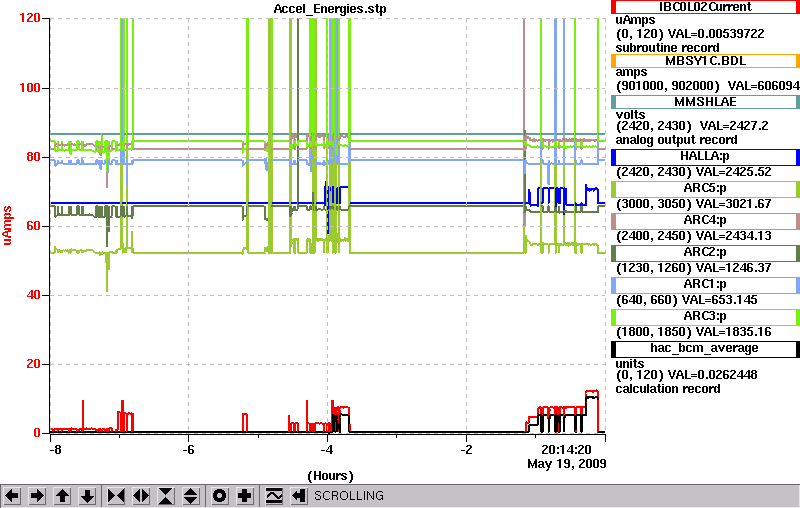The height and width of the screenshot is (508, 800).
Task: Click the 'volts' units label
Action: tap(630, 115)
